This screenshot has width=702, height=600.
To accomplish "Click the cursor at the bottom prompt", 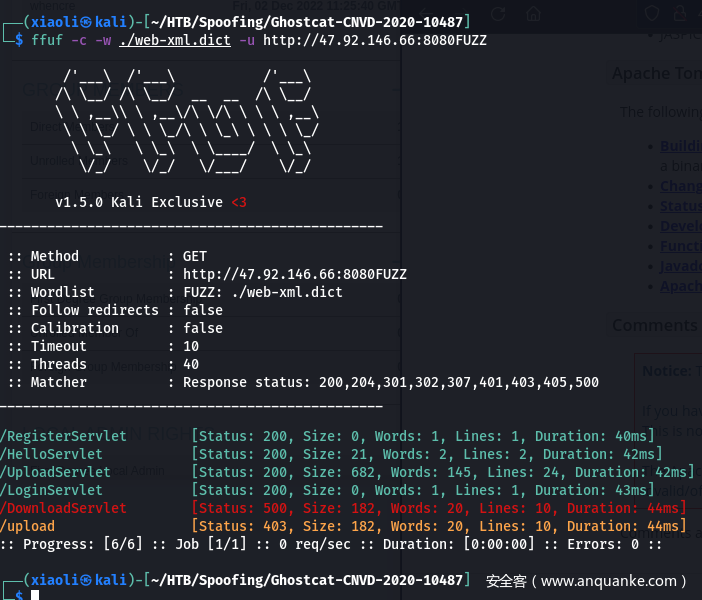I will pyautogui.click(x=35, y=595).
